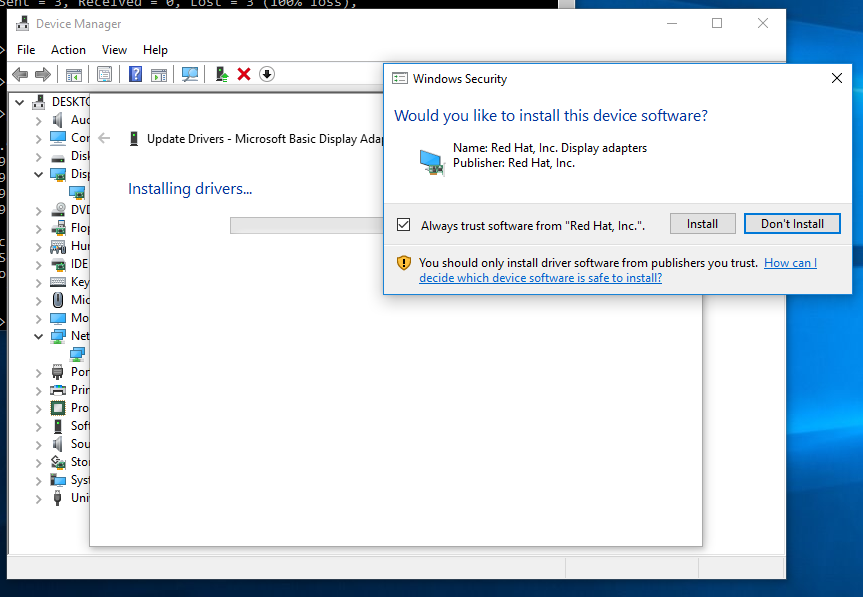Click the display adapter child device icon
863x597 pixels.
[x=77, y=193]
